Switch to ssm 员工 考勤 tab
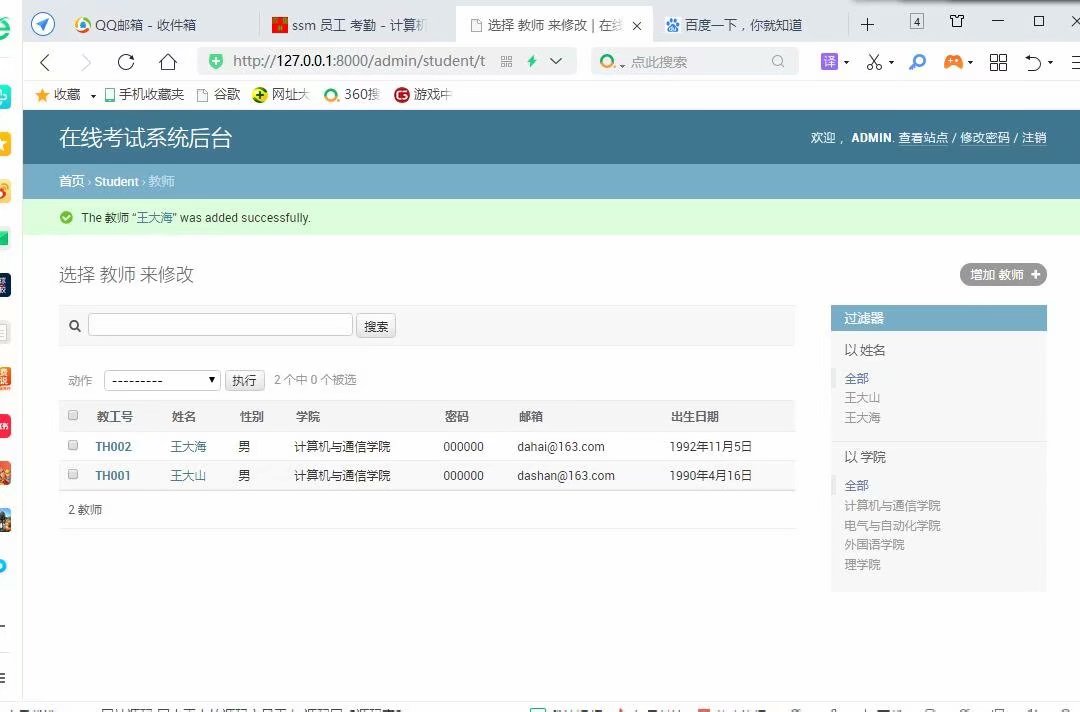Image resolution: width=1080 pixels, height=712 pixels. click(x=350, y=25)
